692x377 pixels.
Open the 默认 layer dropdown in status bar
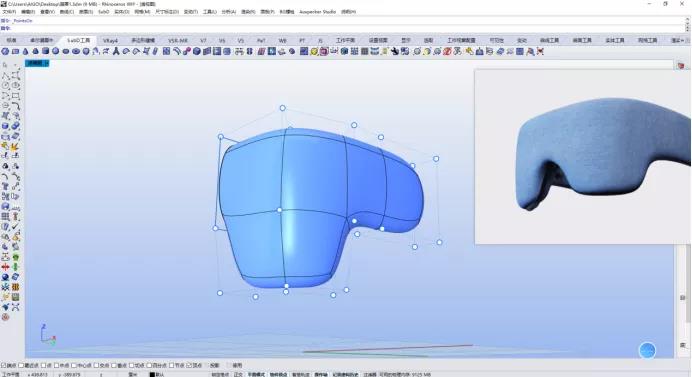160,374
